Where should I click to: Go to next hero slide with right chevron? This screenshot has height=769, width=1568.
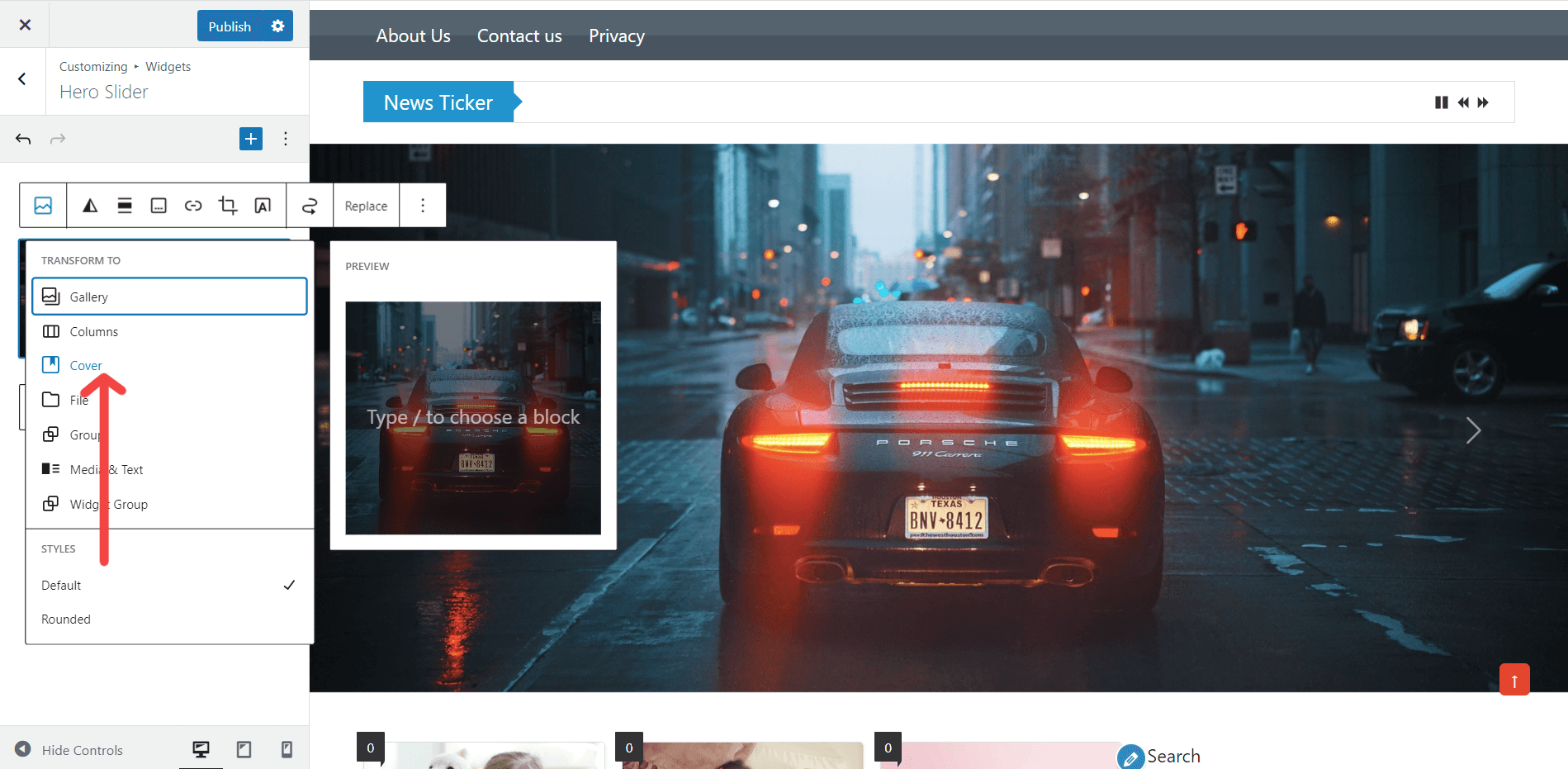[x=1473, y=430]
